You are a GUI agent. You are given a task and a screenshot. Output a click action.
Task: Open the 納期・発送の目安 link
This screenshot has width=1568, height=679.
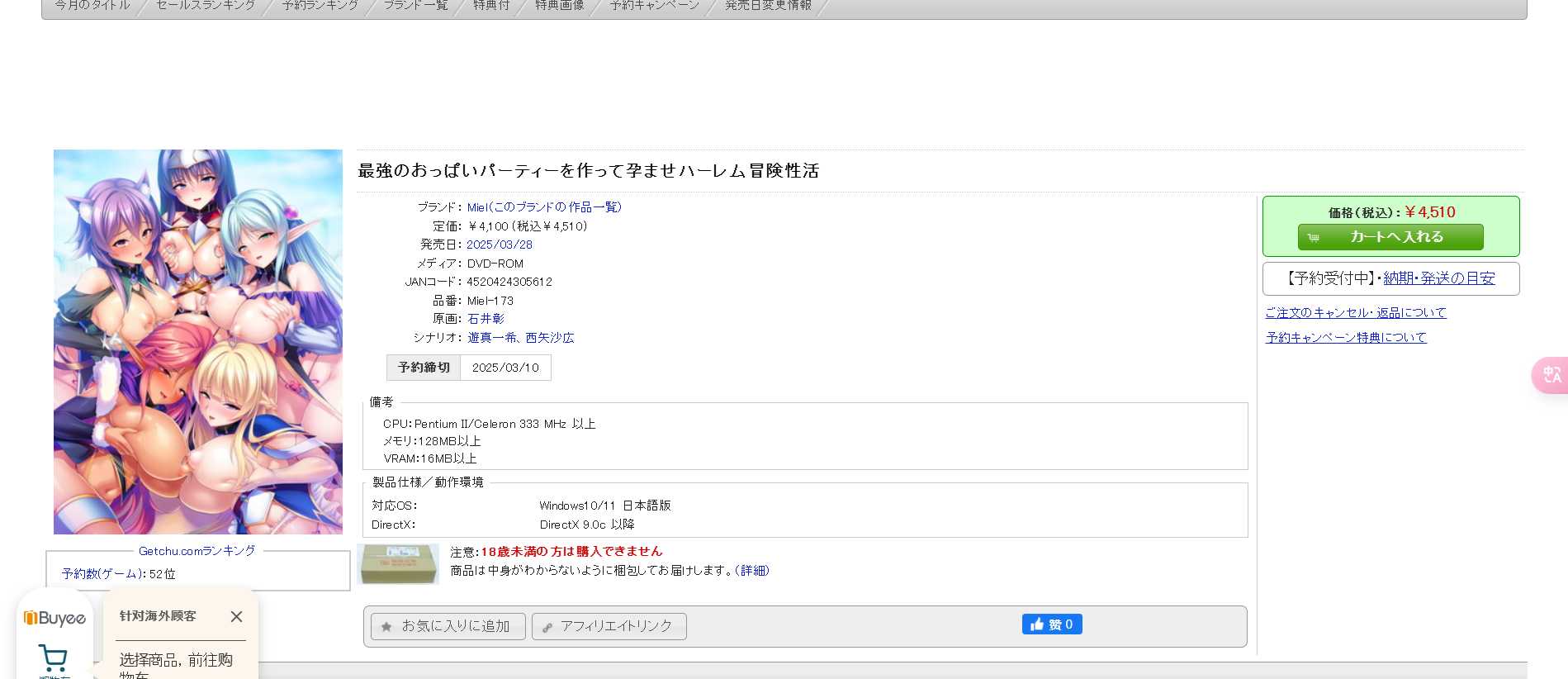pyautogui.click(x=1439, y=278)
